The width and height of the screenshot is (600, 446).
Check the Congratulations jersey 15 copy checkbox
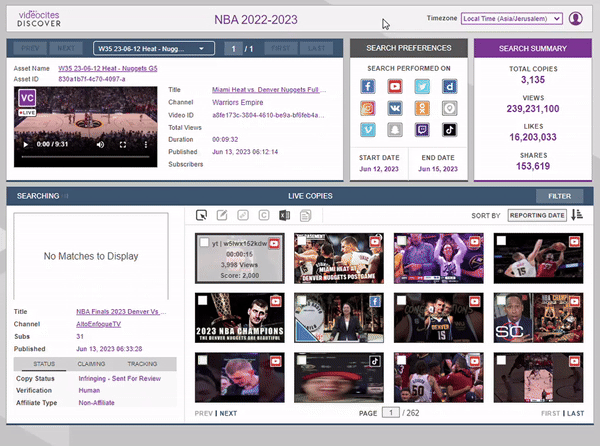pyautogui.click(x=401, y=300)
